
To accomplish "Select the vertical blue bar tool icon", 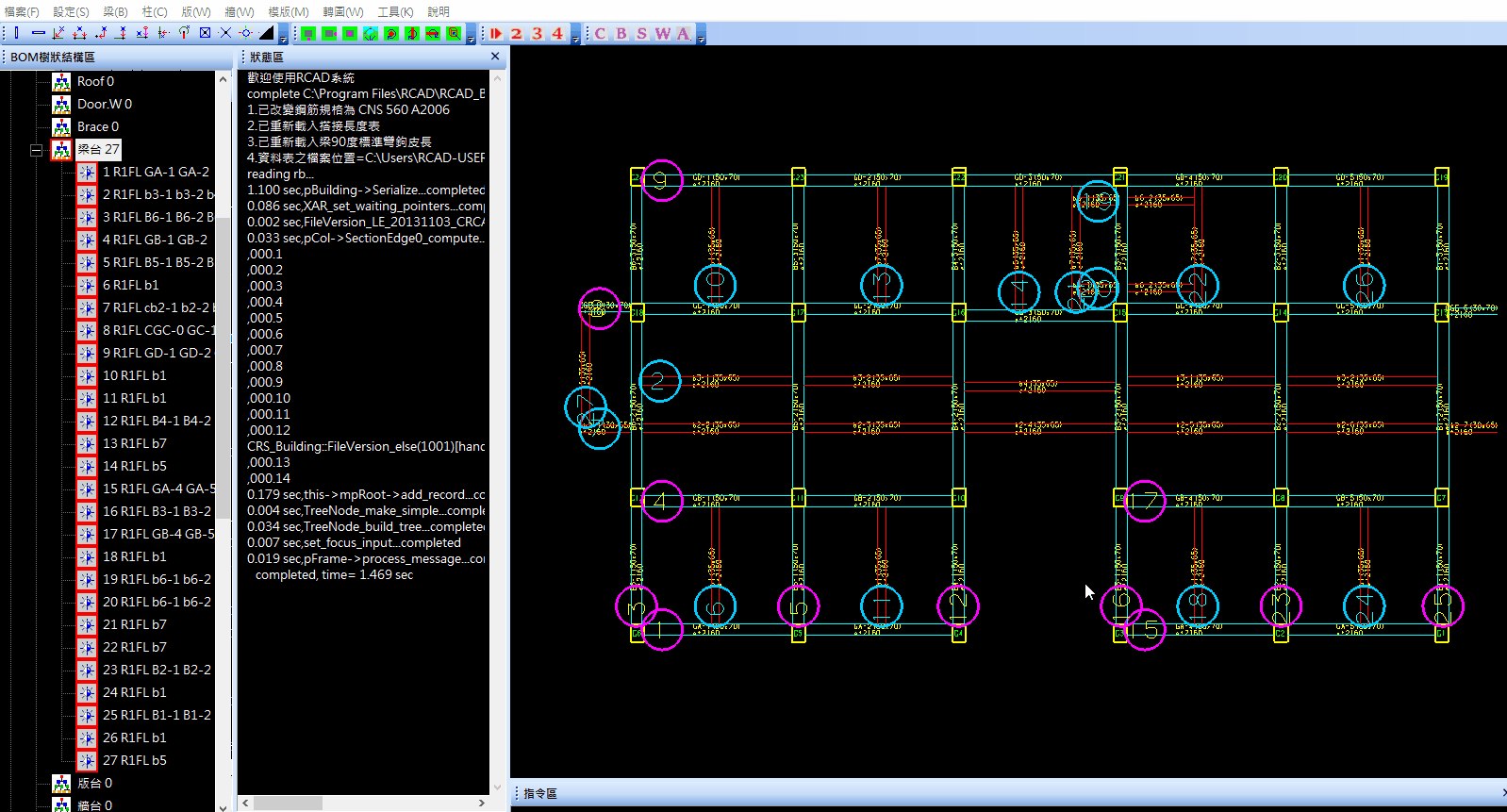I will (17, 33).
